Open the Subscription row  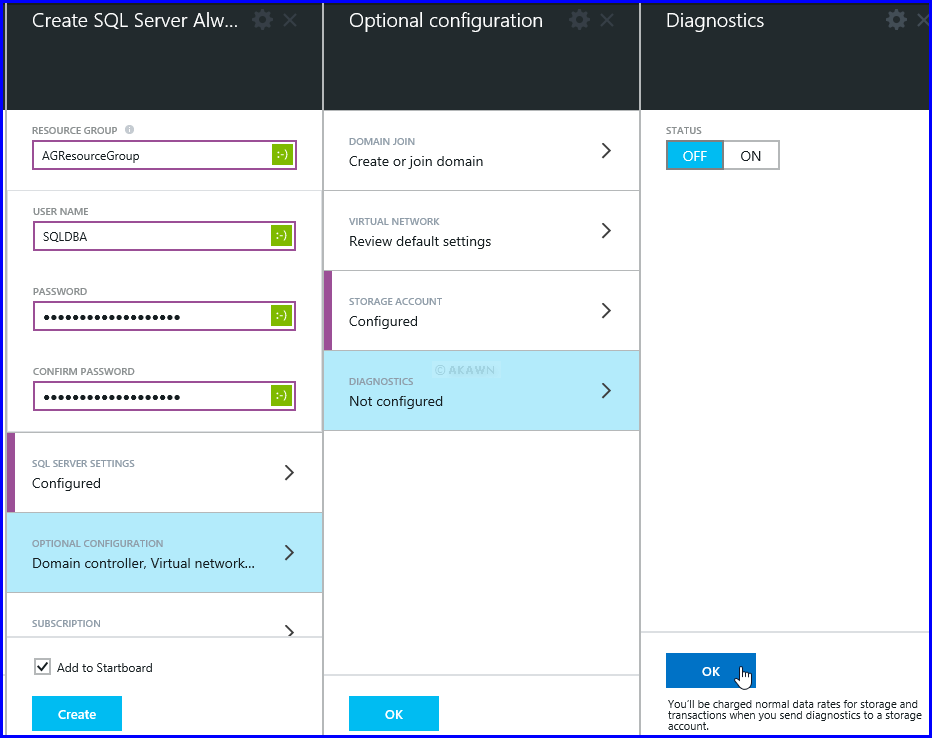[x=165, y=615]
